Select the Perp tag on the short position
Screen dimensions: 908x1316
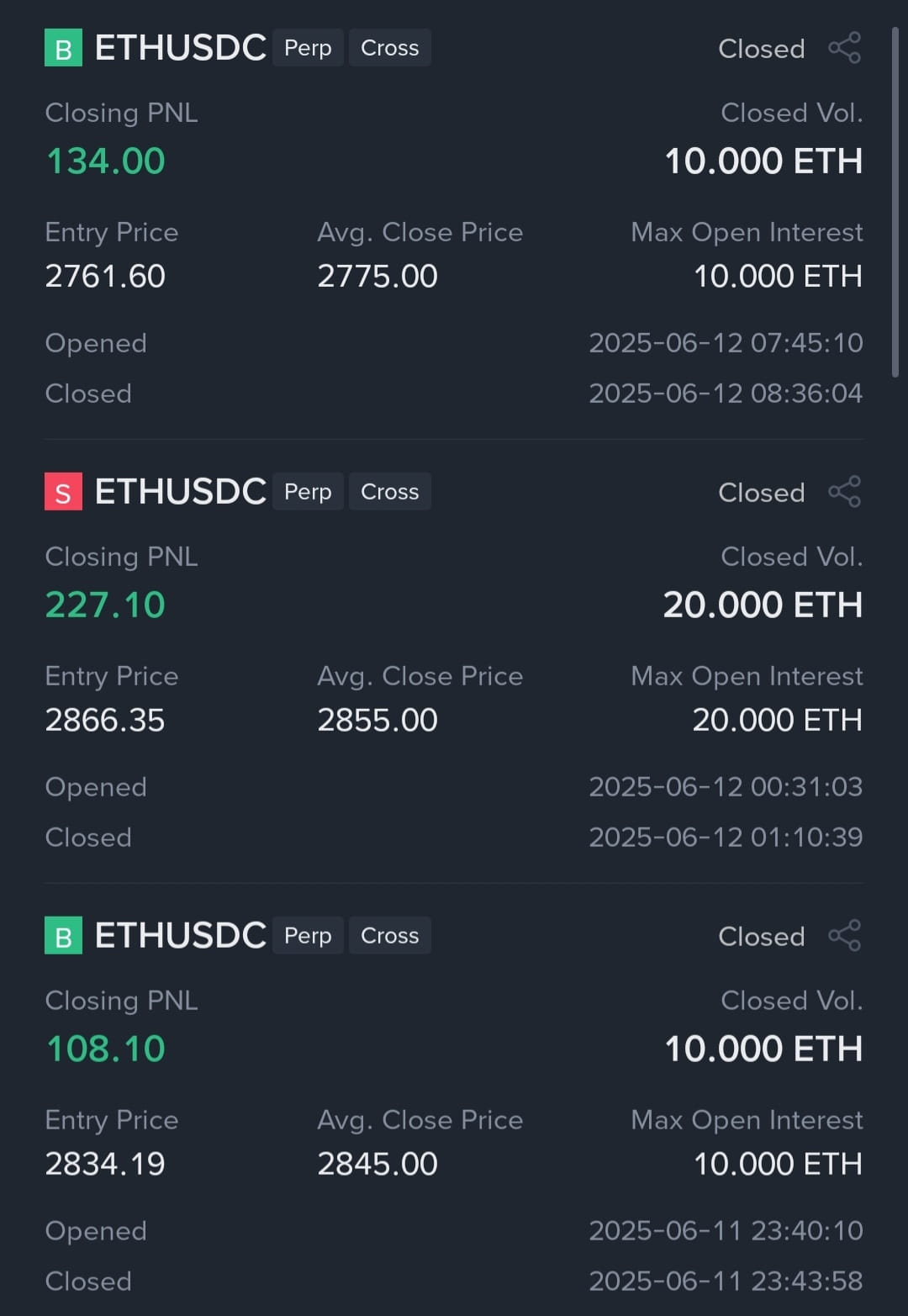pyautogui.click(x=308, y=492)
